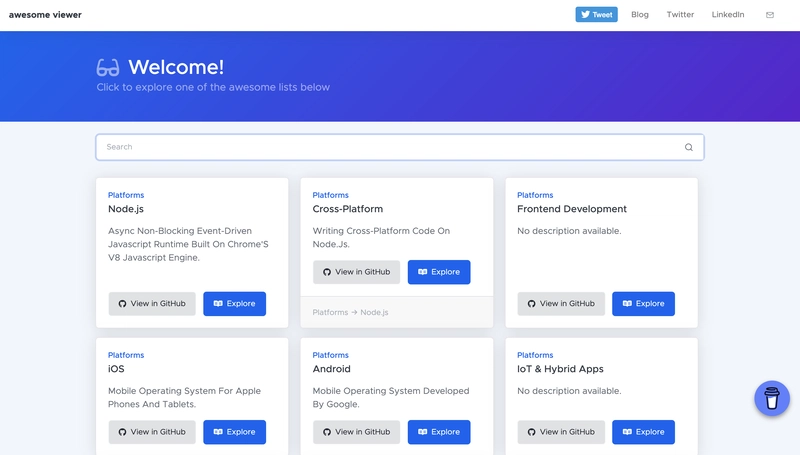Open the Twitter link in navigation

pos(680,14)
